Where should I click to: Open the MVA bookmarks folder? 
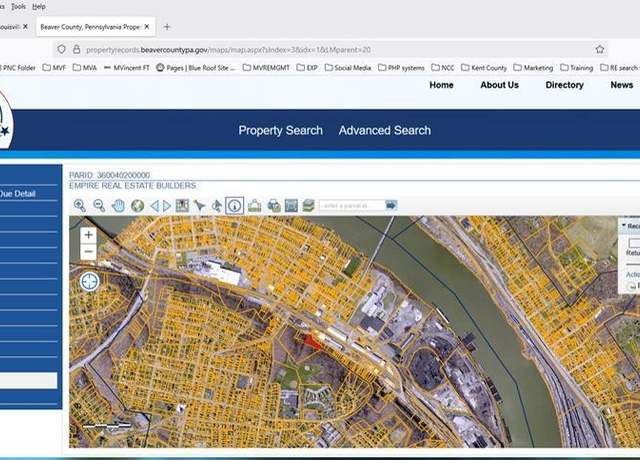[85, 68]
